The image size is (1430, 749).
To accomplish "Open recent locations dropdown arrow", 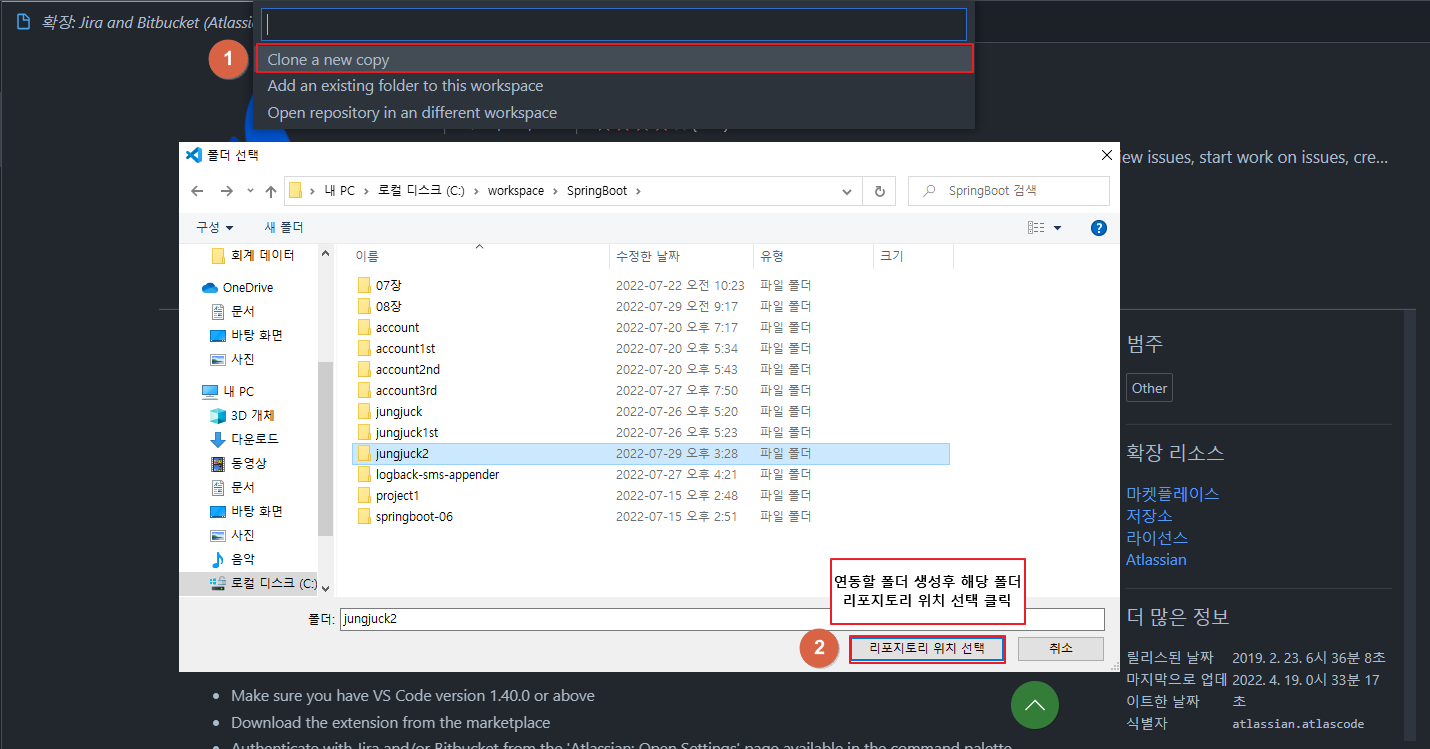I will coord(250,191).
